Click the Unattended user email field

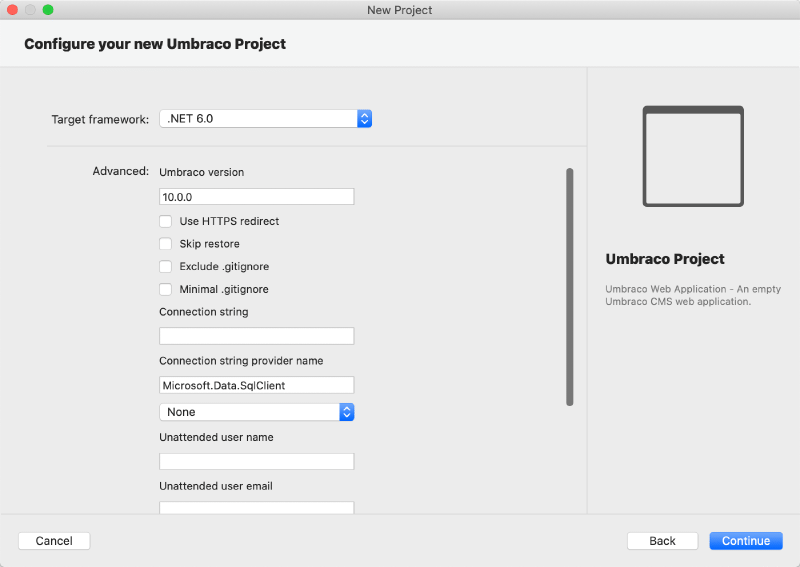tap(257, 508)
